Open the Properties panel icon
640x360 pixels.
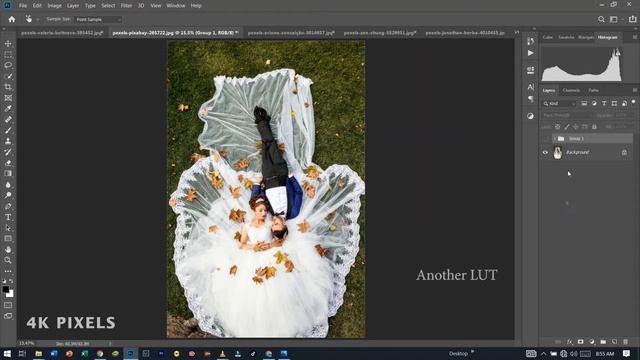click(x=530, y=70)
